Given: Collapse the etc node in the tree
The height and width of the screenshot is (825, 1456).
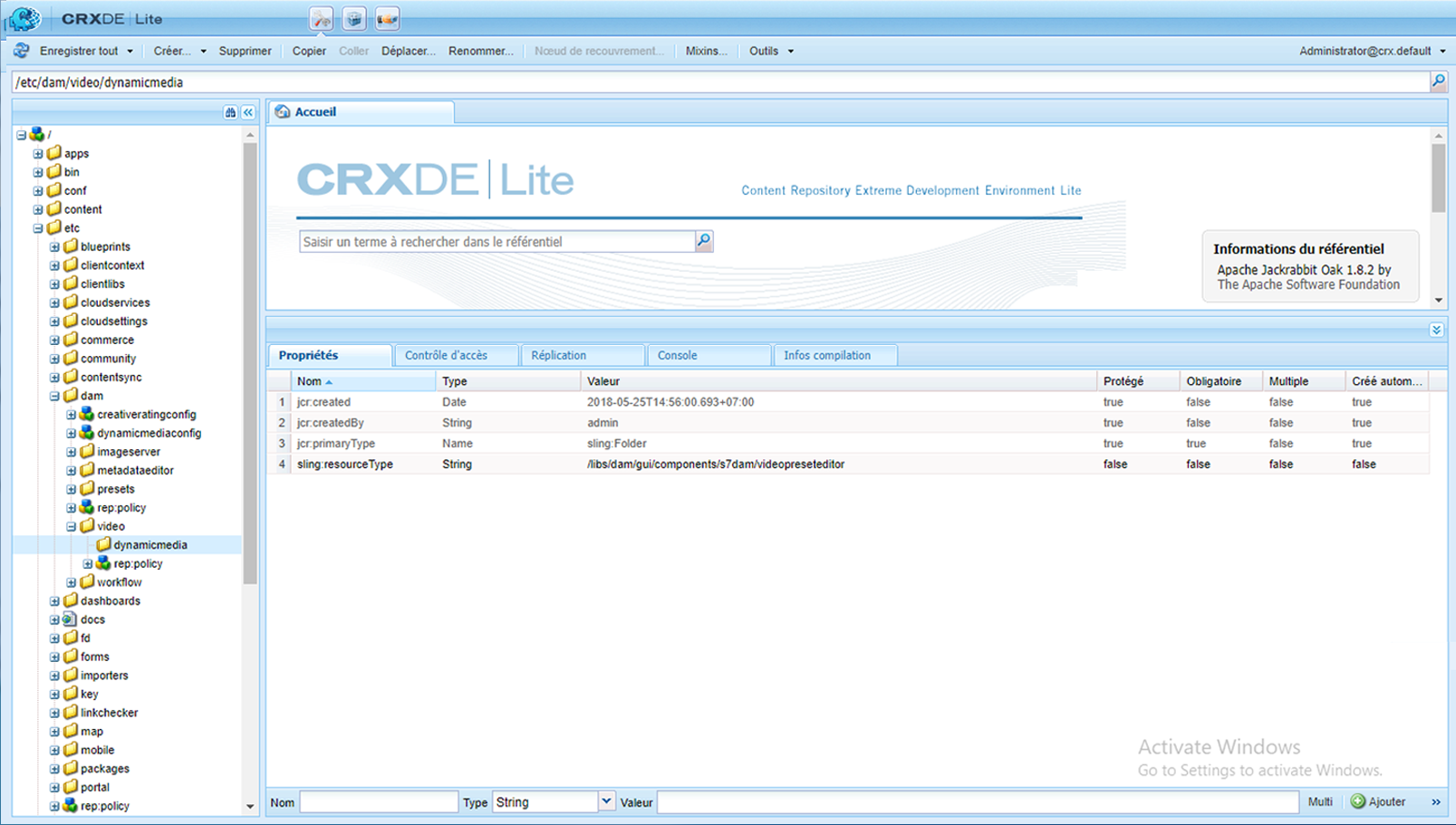Looking at the screenshot, I should click(x=38, y=228).
